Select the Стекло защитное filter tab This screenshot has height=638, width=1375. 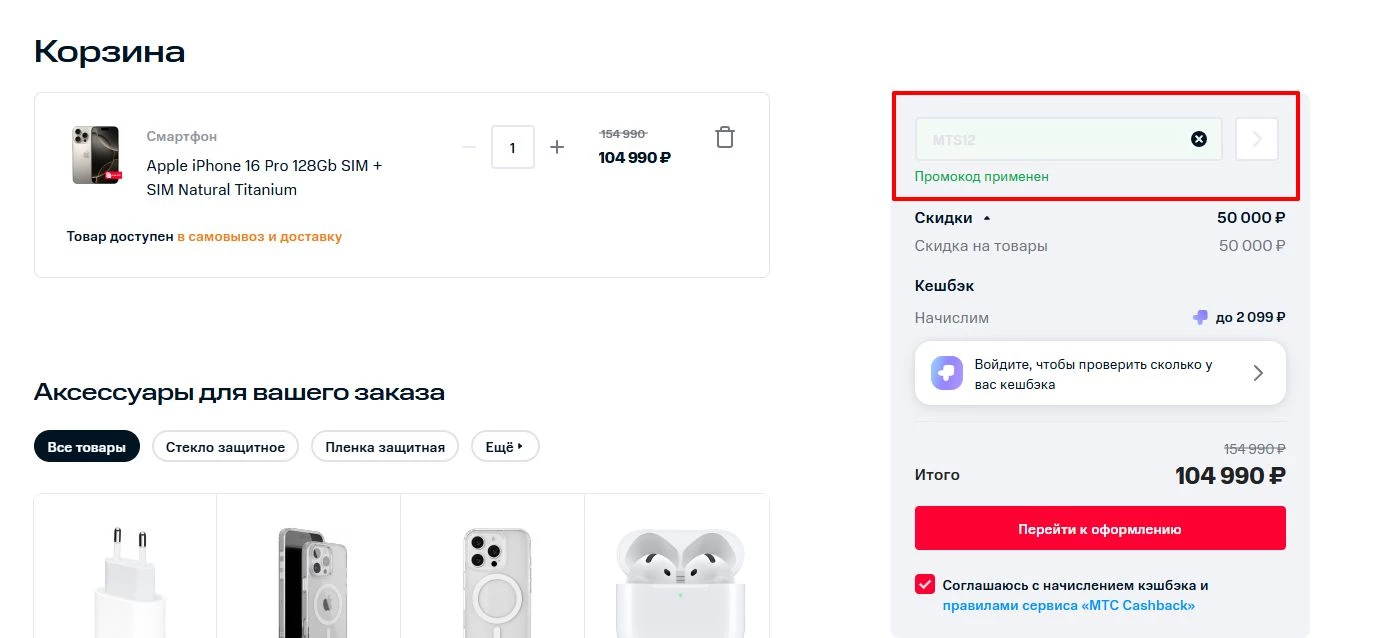(225, 447)
